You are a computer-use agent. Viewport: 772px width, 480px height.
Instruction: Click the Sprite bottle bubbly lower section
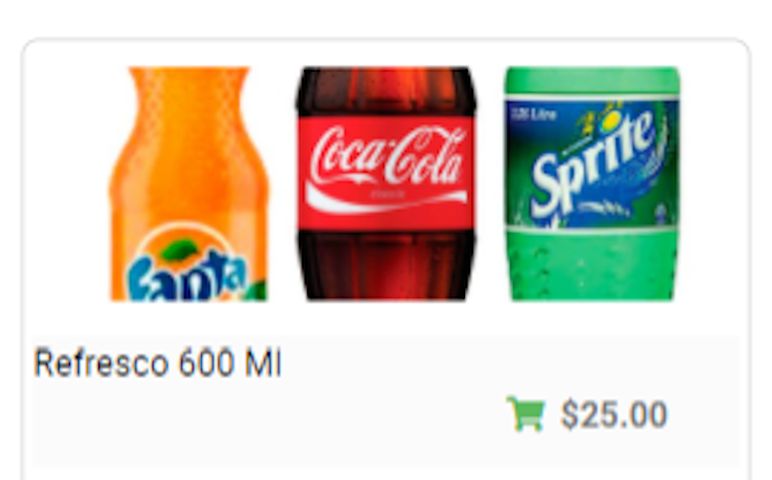[592, 265]
